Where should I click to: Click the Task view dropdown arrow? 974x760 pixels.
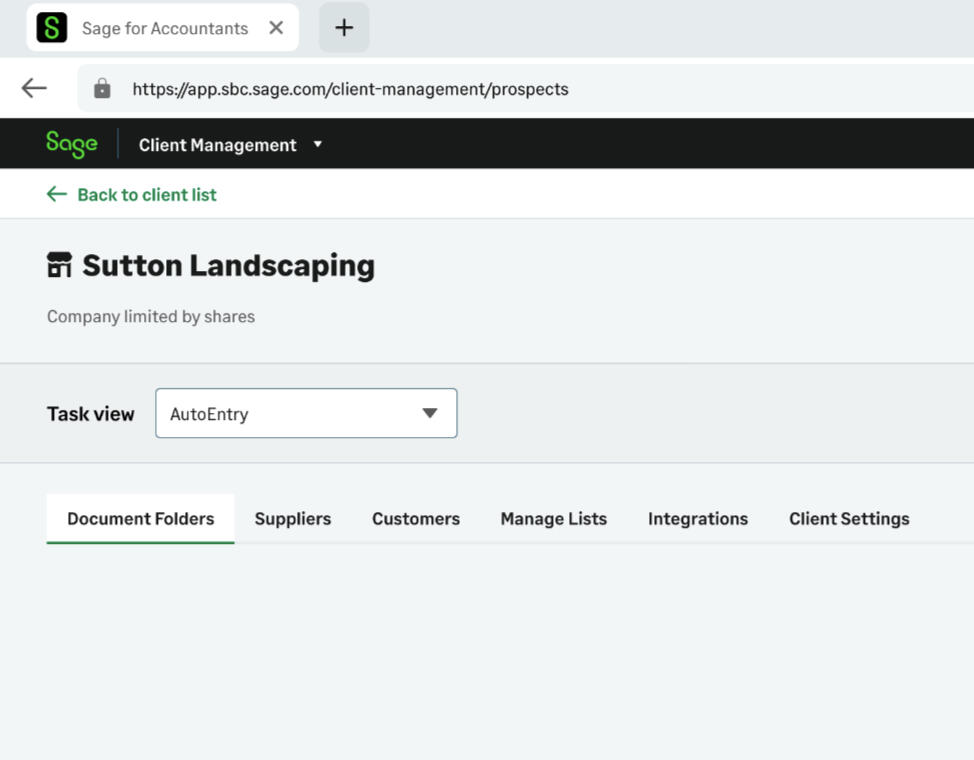(430, 413)
